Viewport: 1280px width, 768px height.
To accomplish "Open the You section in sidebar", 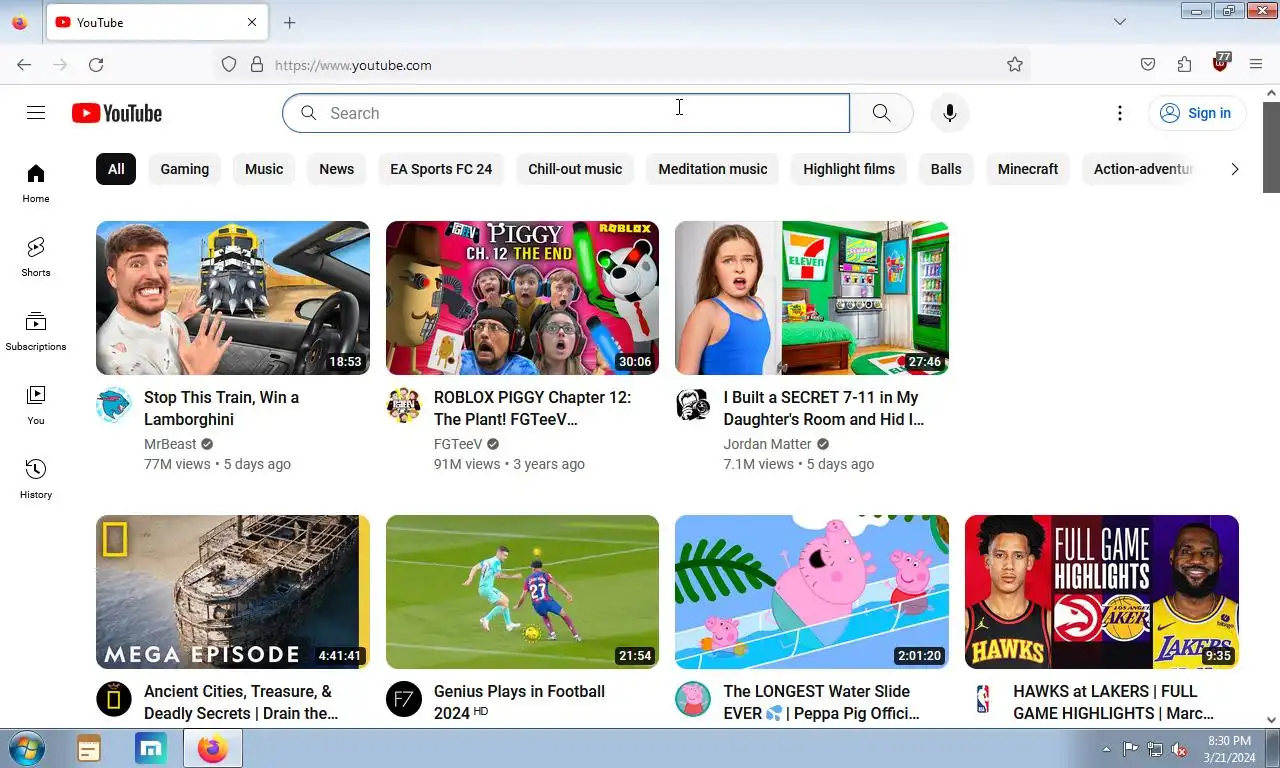I will coord(36,405).
